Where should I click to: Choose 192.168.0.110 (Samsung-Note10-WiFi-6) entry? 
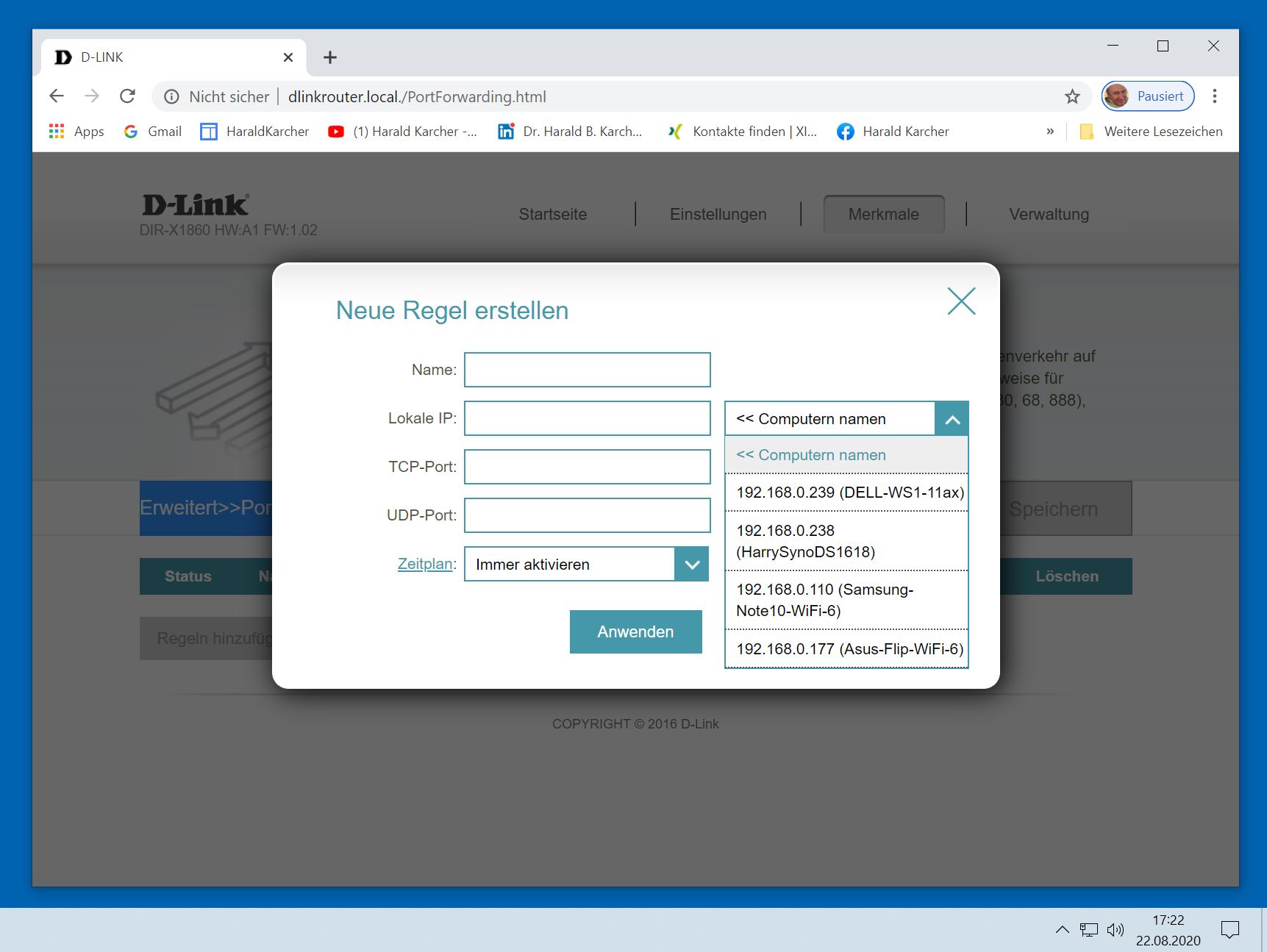846,600
